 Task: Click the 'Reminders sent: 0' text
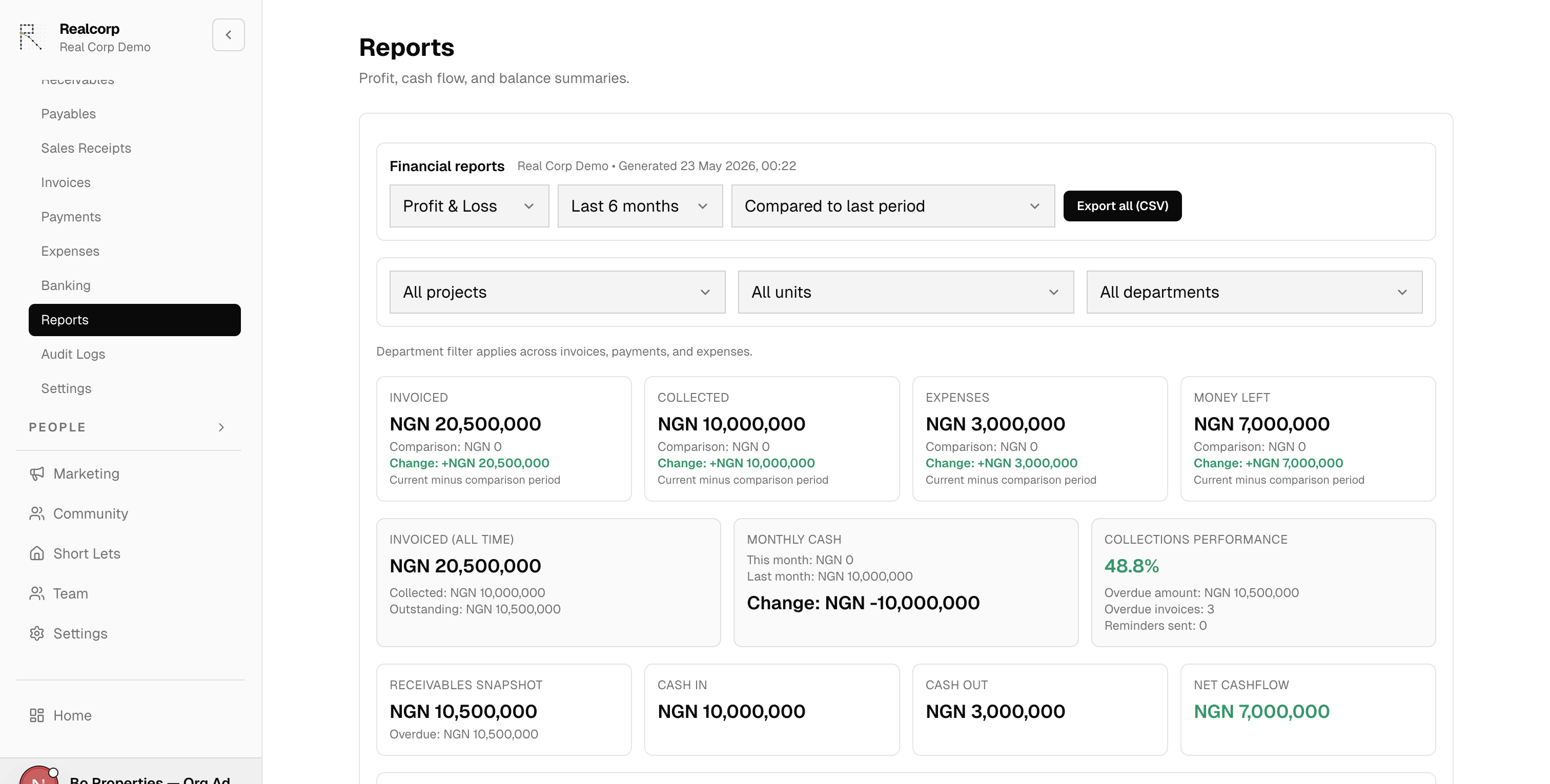click(1155, 626)
